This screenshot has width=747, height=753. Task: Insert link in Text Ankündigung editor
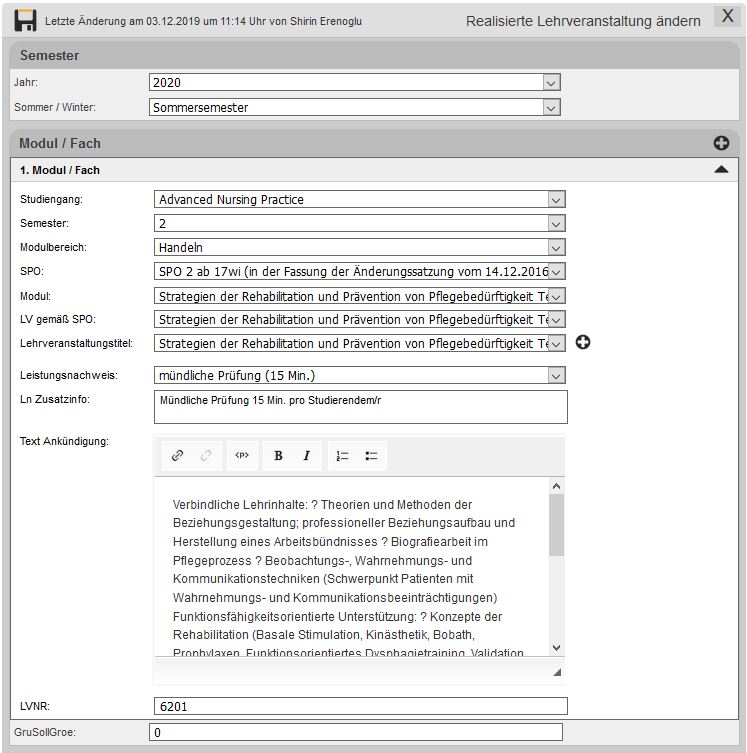point(177,456)
